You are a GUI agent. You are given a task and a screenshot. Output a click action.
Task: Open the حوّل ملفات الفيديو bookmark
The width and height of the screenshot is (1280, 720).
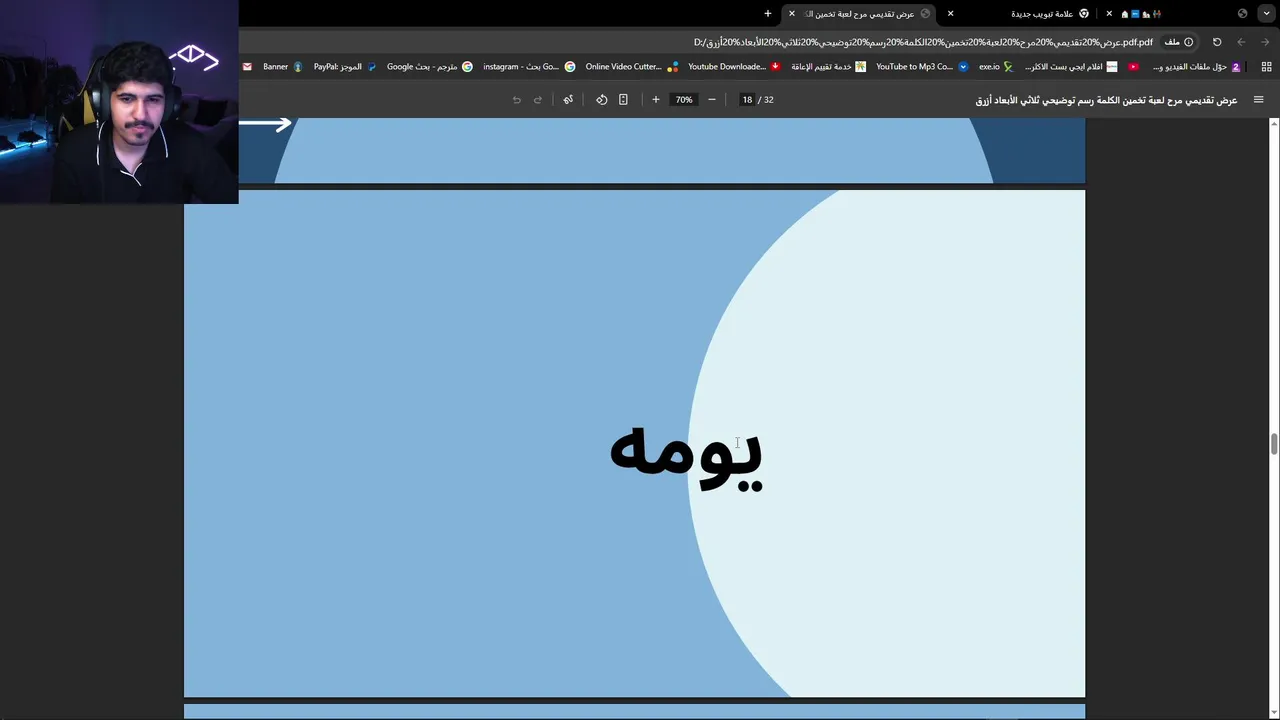click(1197, 67)
